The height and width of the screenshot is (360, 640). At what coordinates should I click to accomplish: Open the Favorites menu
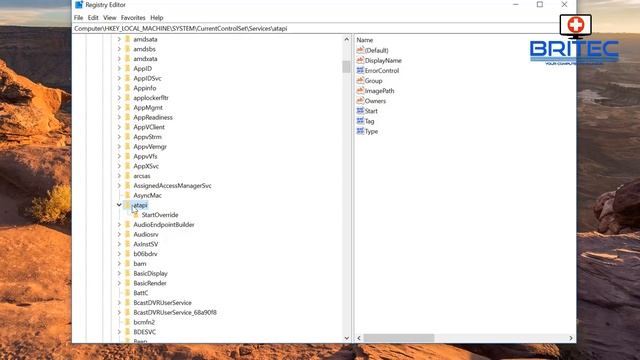click(x=133, y=18)
